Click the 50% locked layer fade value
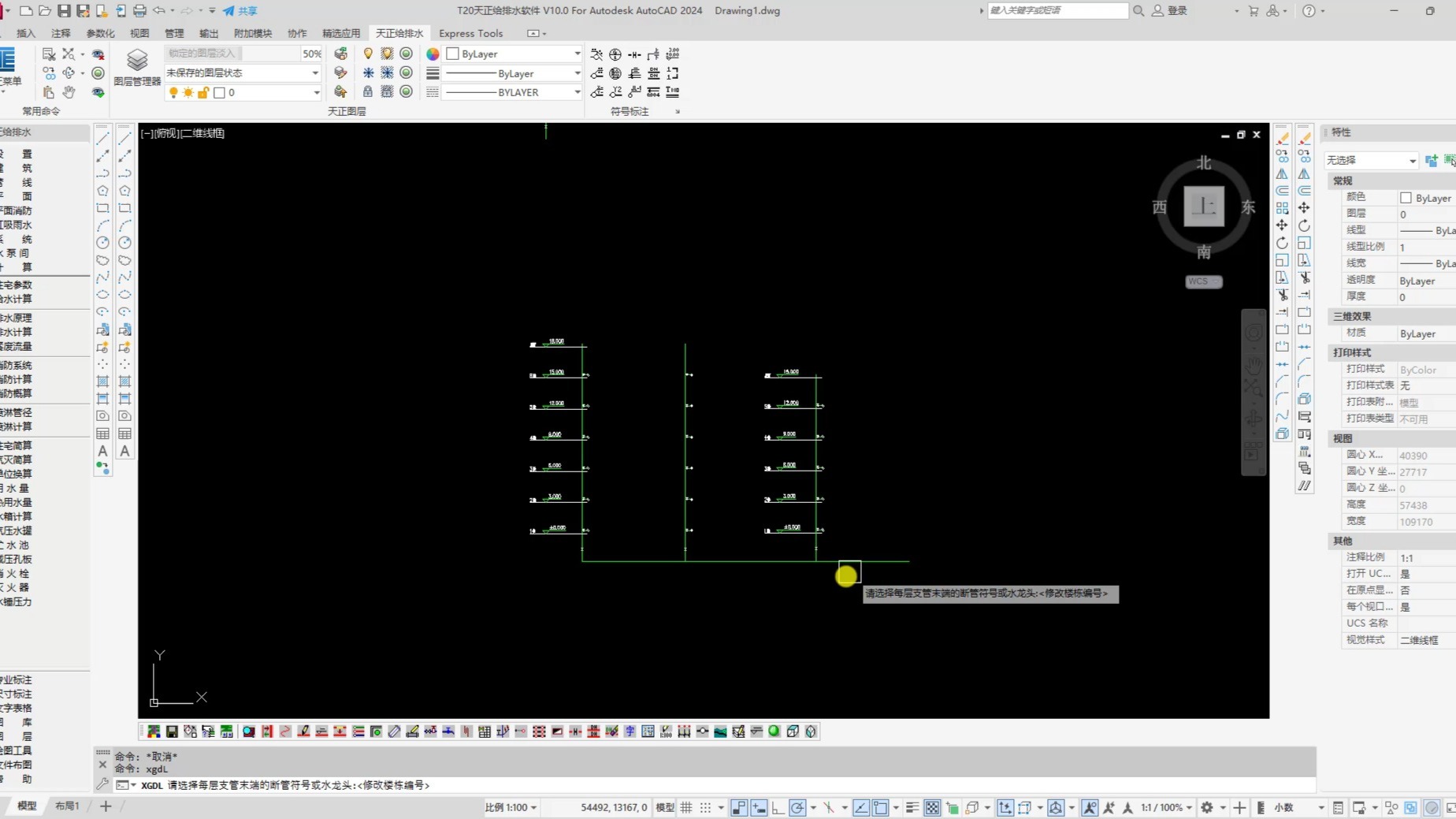The image size is (1456, 819). click(312, 54)
